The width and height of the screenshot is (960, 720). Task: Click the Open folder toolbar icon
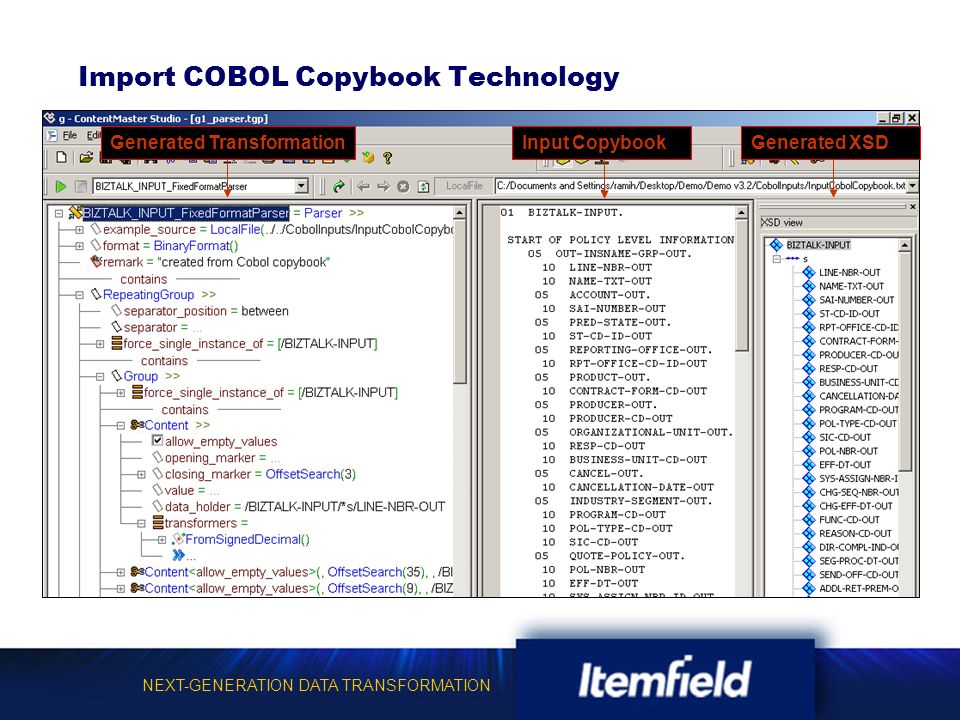[86, 157]
